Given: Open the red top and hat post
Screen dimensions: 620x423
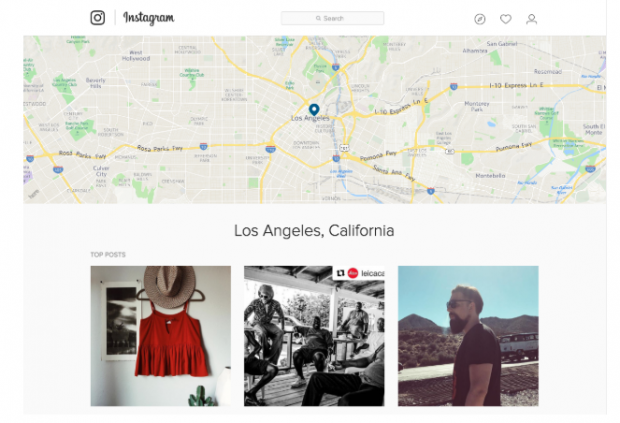Looking at the screenshot, I should coord(161,336).
